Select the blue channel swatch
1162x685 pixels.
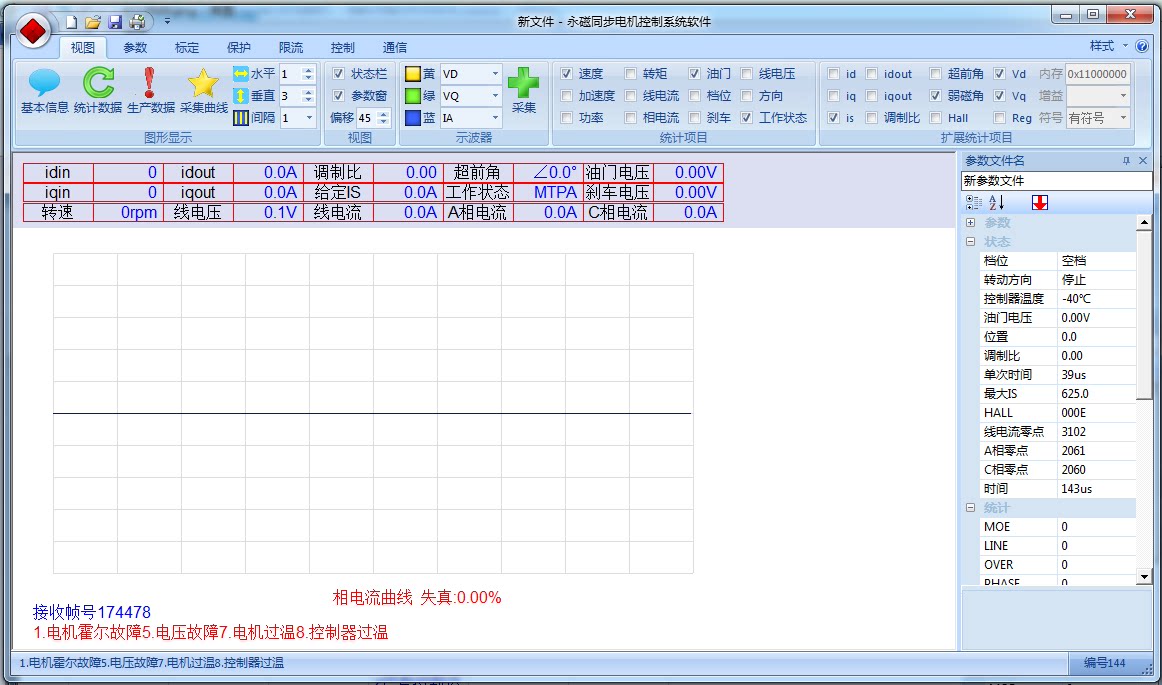pos(413,118)
